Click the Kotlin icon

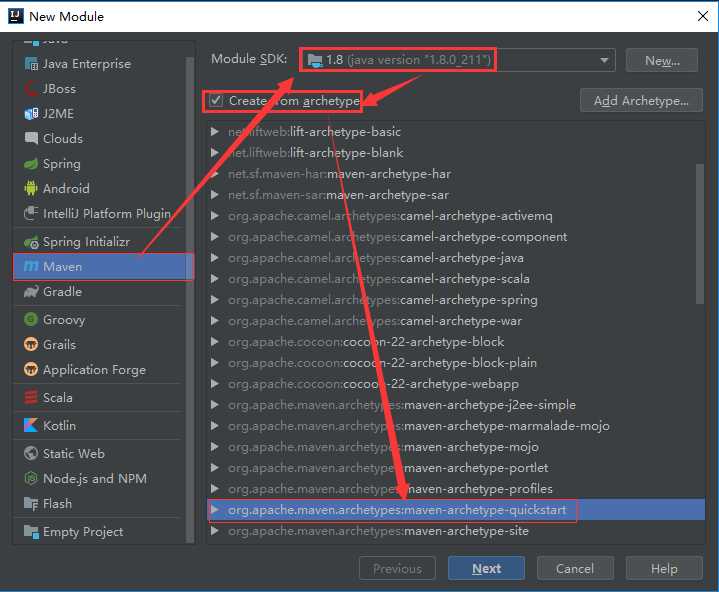[31, 425]
